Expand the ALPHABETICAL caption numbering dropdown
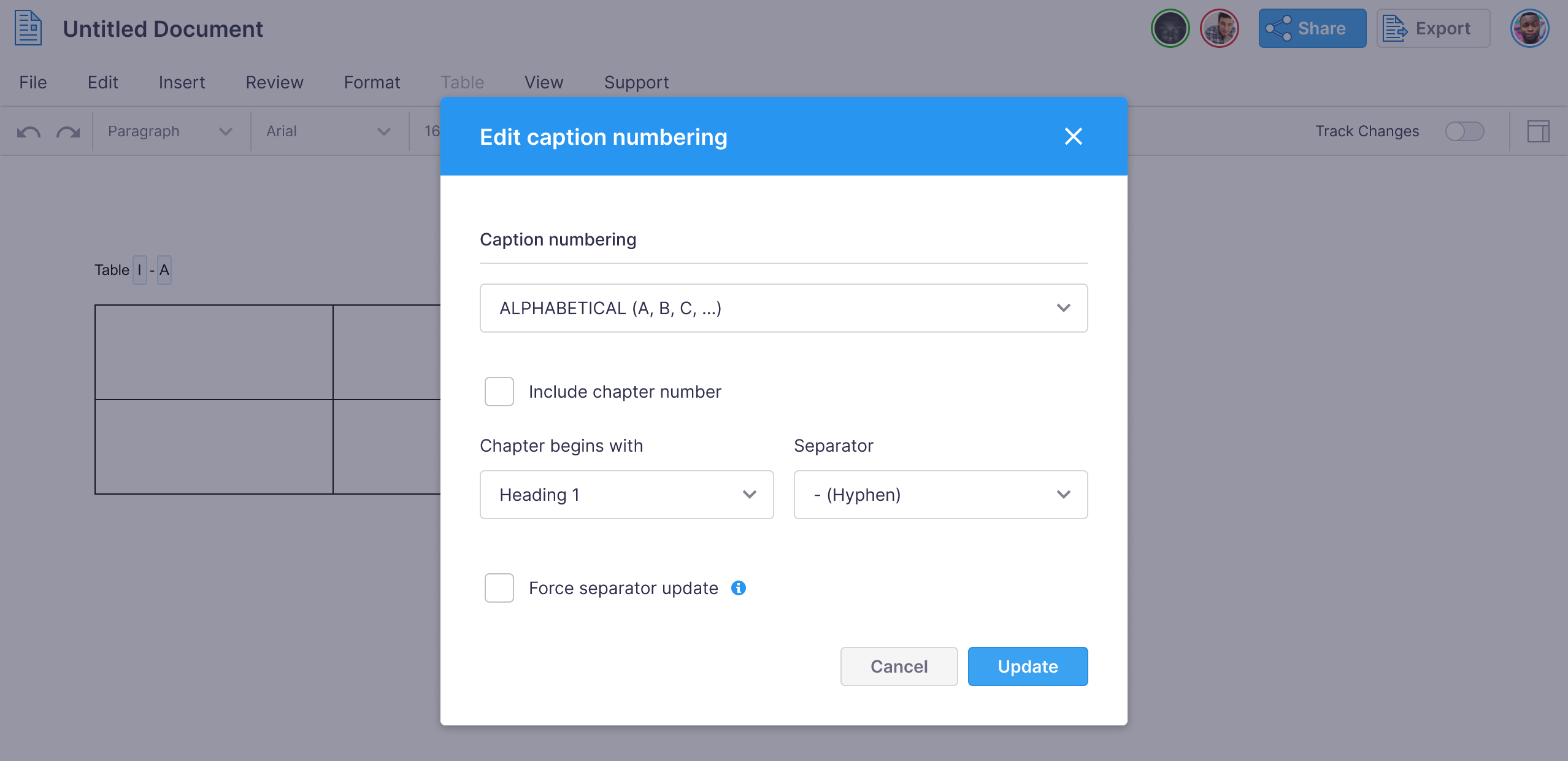1568x761 pixels. tap(784, 308)
